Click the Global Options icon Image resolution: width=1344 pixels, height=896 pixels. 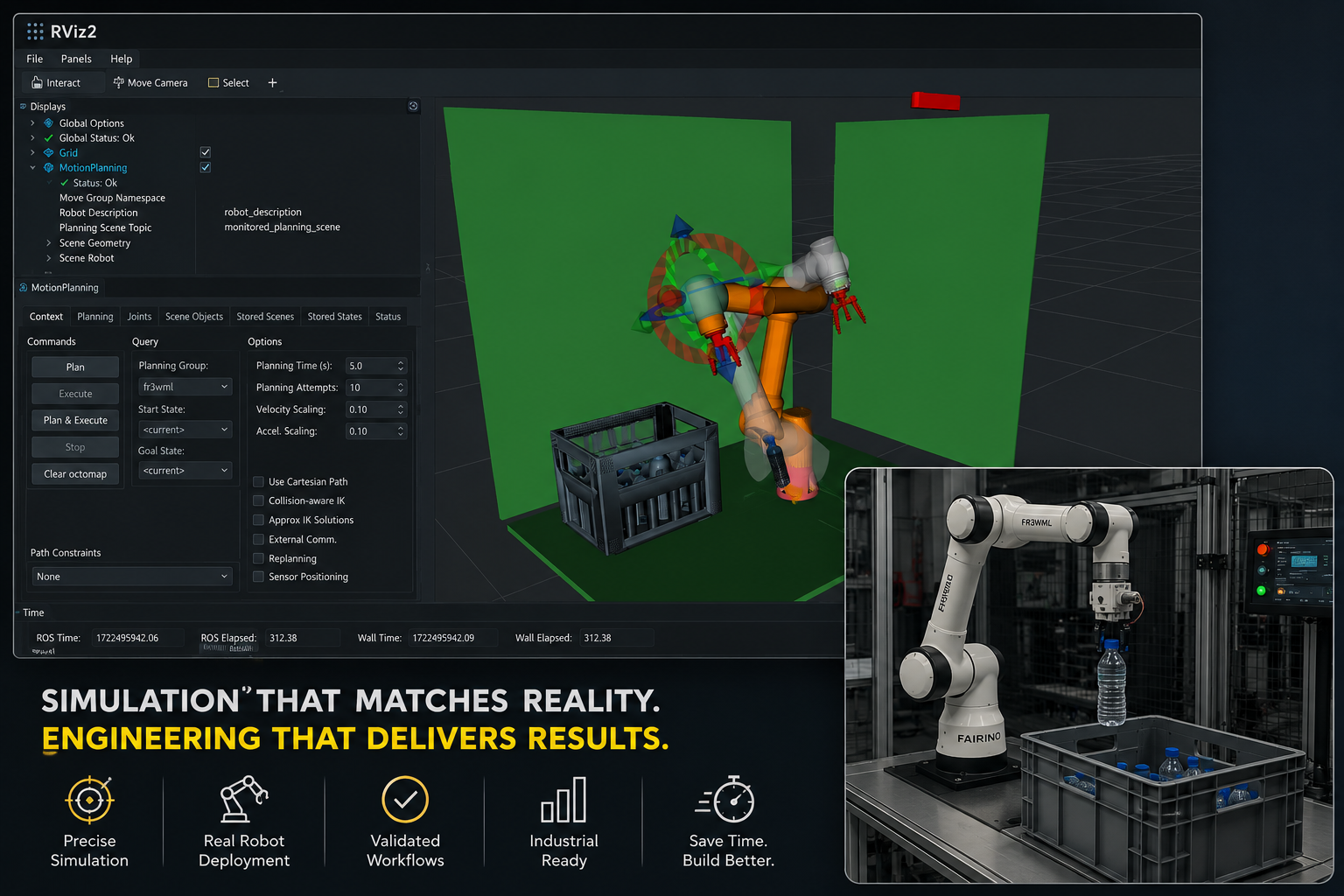click(x=49, y=123)
